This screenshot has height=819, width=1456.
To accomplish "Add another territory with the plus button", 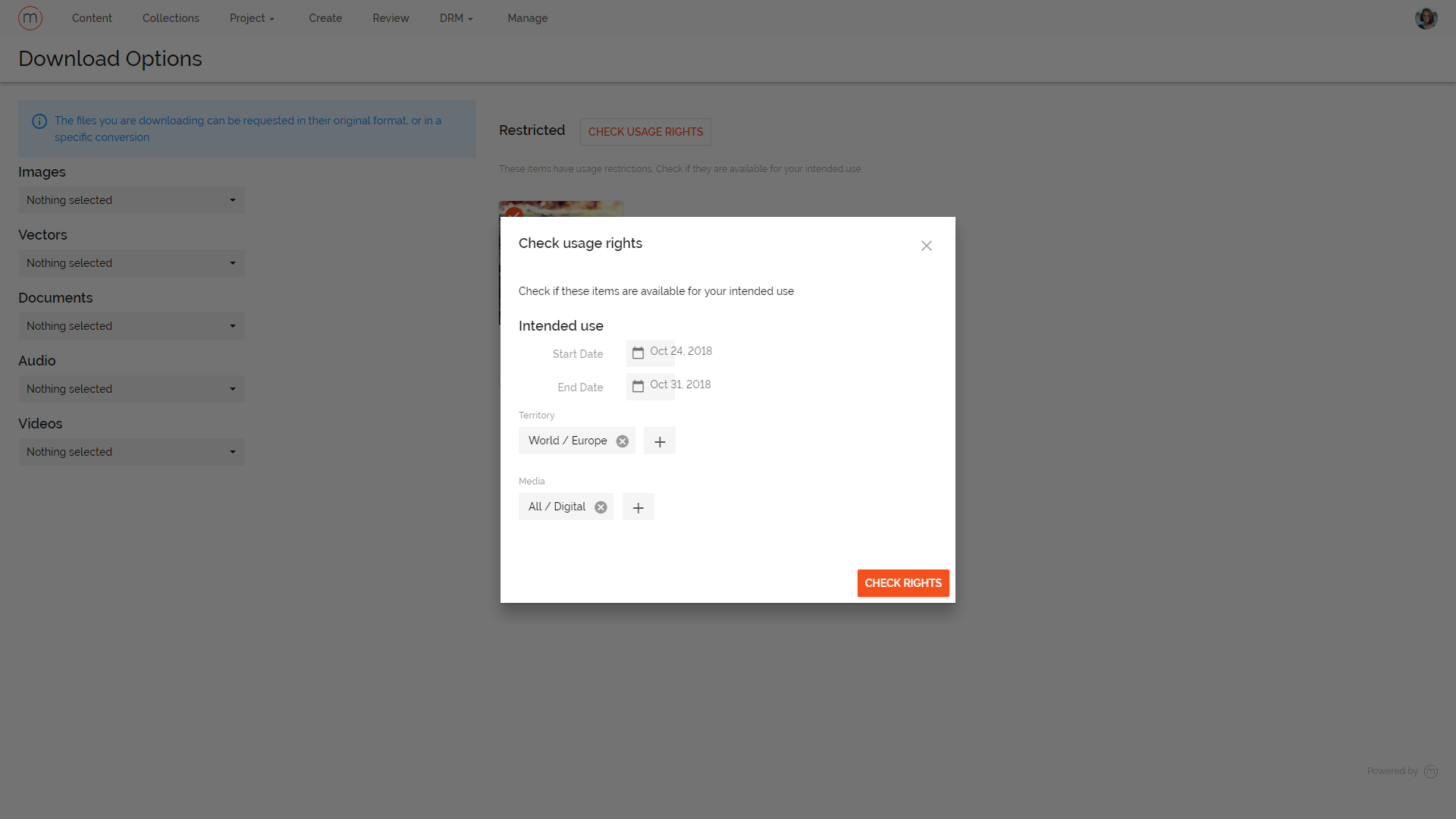I will tap(659, 441).
